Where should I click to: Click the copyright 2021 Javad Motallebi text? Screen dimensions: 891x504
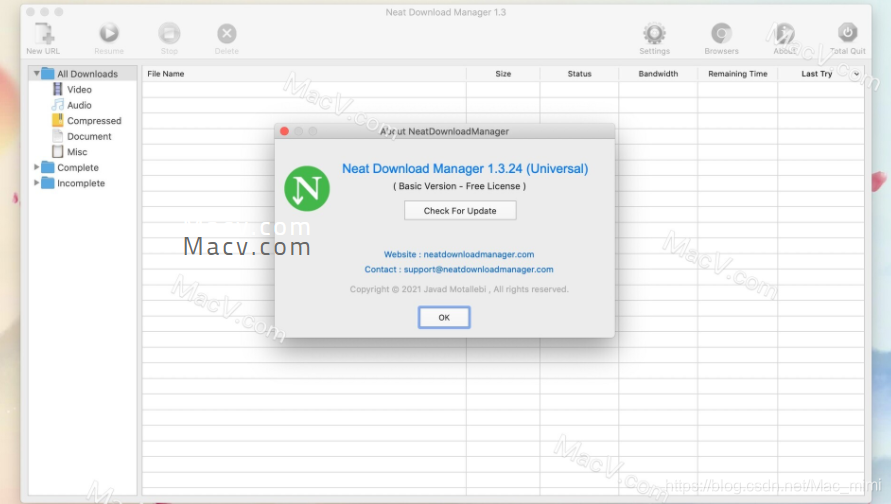point(459,289)
